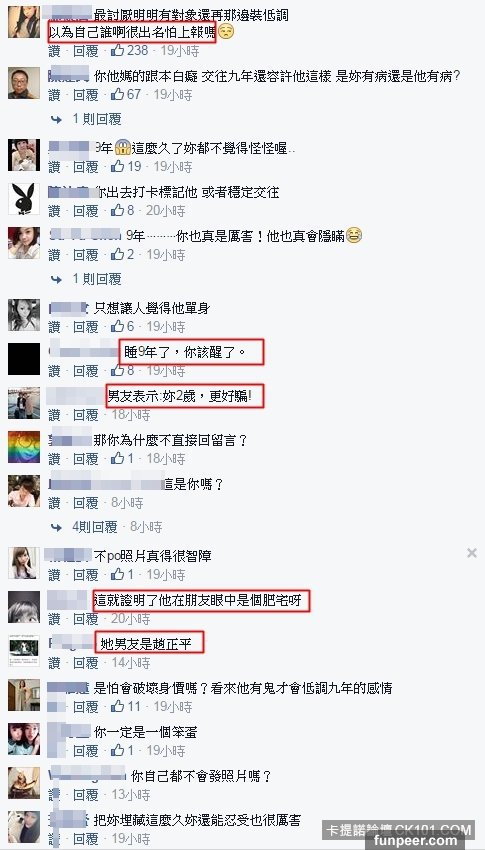Click 回覆 under 你一定是一個笨蛋 comment
The height and width of the screenshot is (850, 485).
[86, 751]
